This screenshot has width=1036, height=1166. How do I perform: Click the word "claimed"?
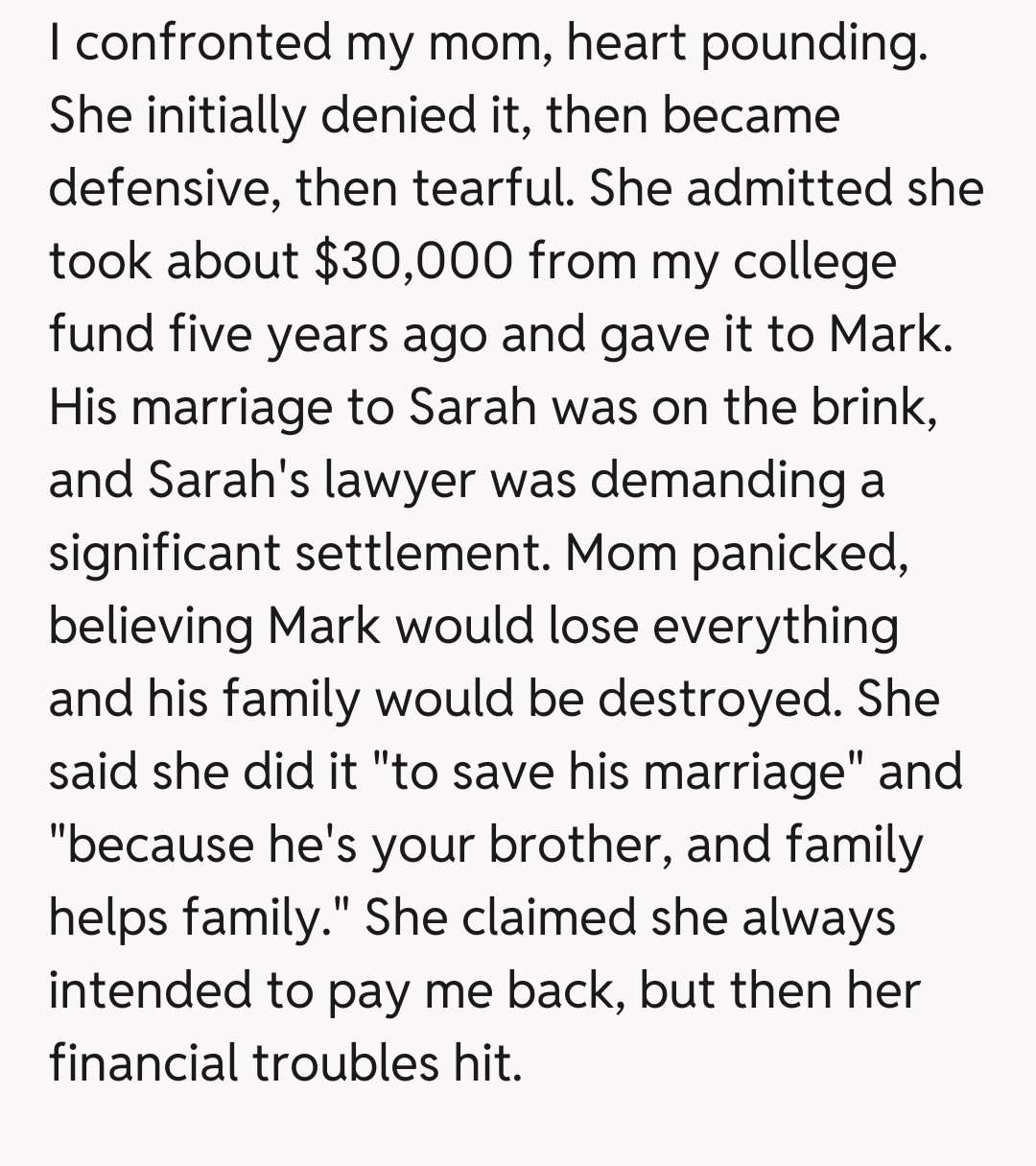pos(550,918)
